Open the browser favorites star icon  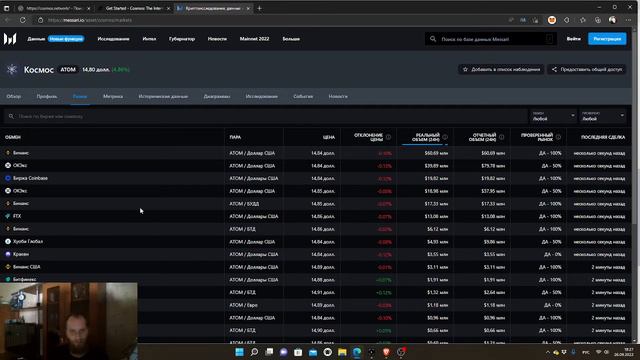click(582, 20)
